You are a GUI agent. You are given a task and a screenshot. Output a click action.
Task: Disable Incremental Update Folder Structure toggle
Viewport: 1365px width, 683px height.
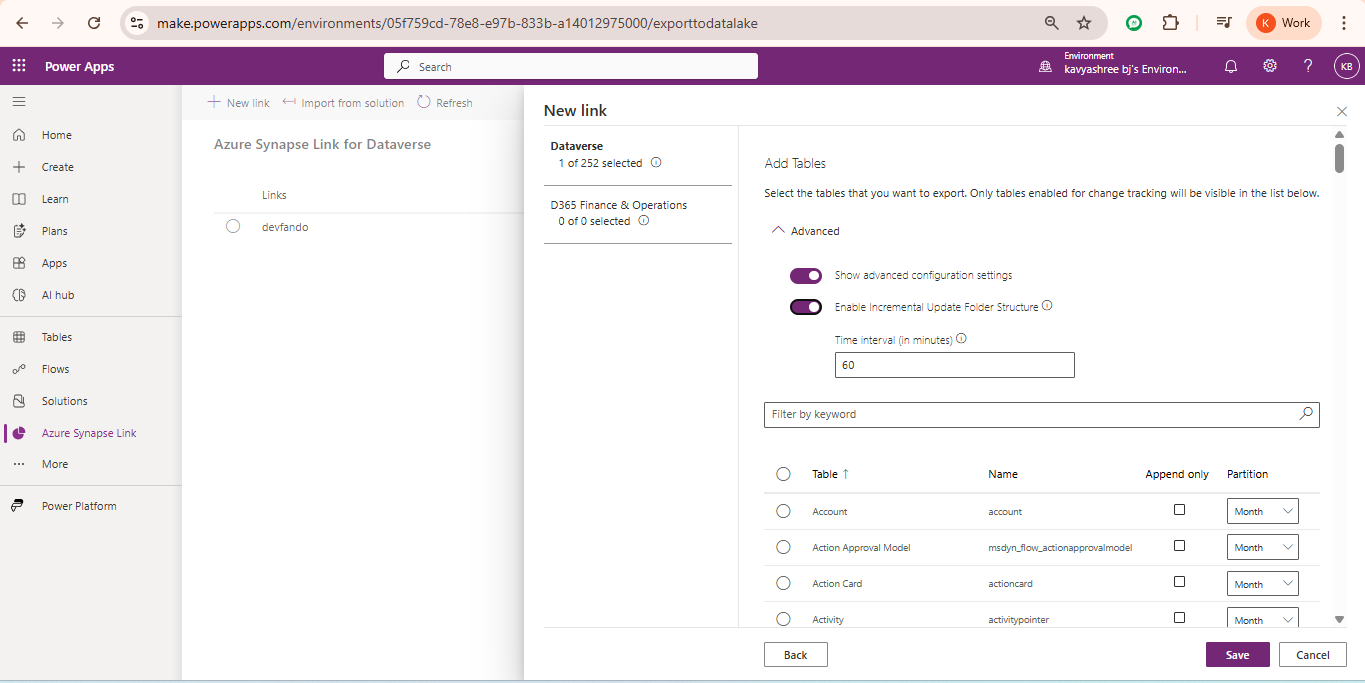[x=806, y=307]
